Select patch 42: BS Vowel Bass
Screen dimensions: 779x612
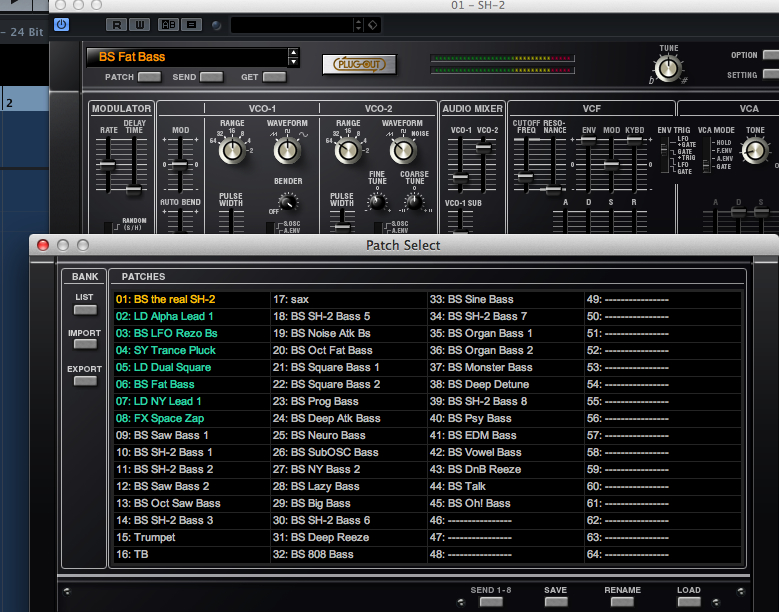506,453
